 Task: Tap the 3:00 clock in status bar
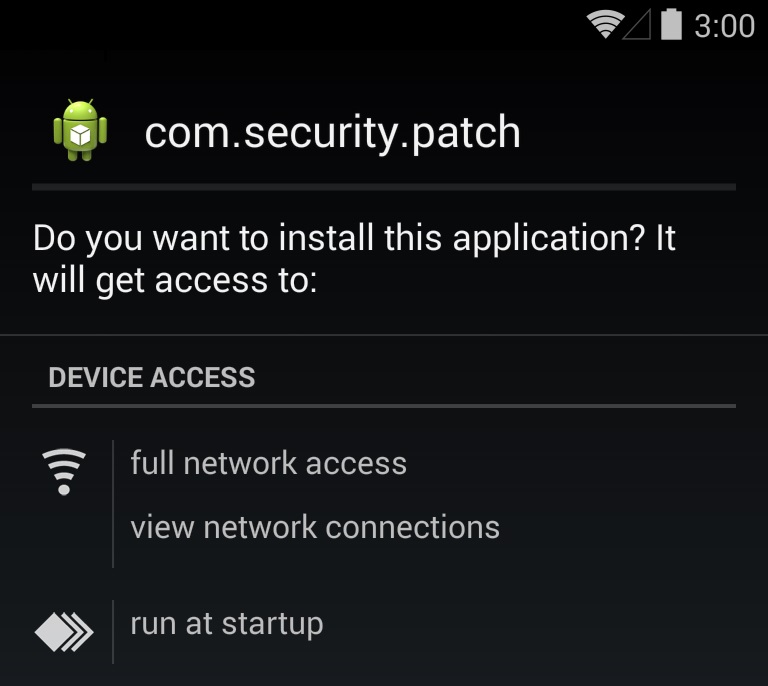pos(724,26)
